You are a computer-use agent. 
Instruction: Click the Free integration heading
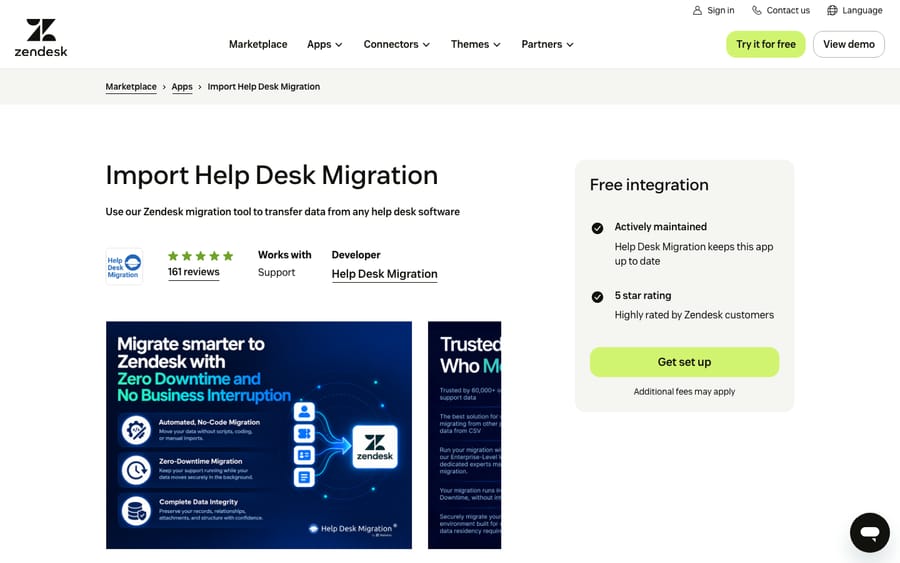point(649,185)
